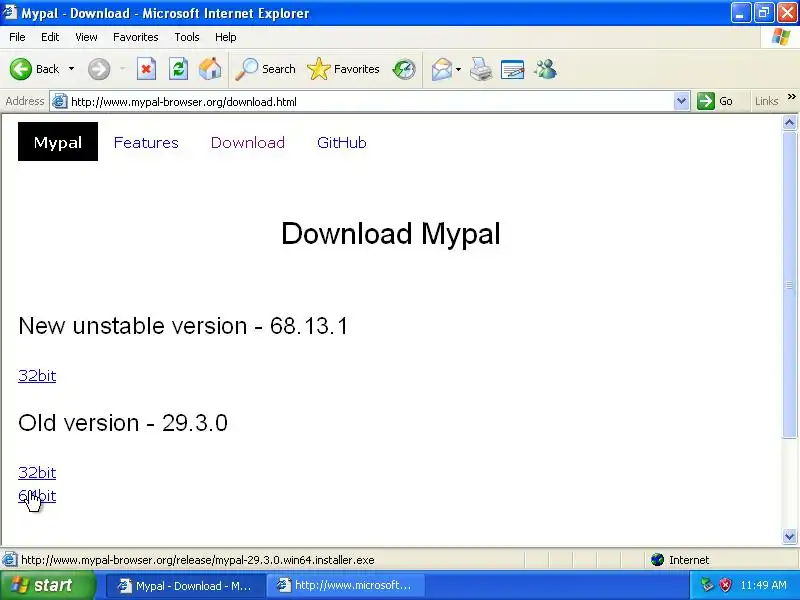Open the Back history dropdown arrow
This screenshot has height=600, width=800.
tap(71, 69)
